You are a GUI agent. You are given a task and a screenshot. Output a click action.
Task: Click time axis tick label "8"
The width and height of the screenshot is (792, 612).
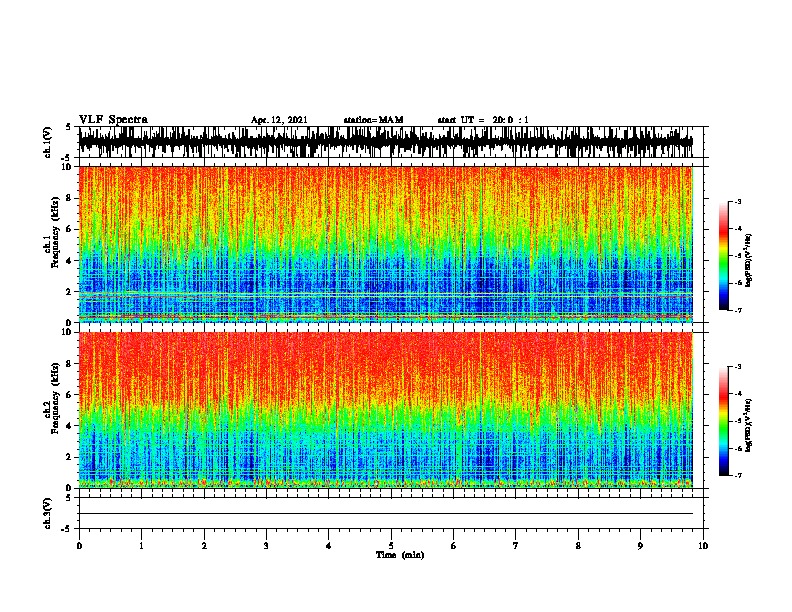(578, 546)
